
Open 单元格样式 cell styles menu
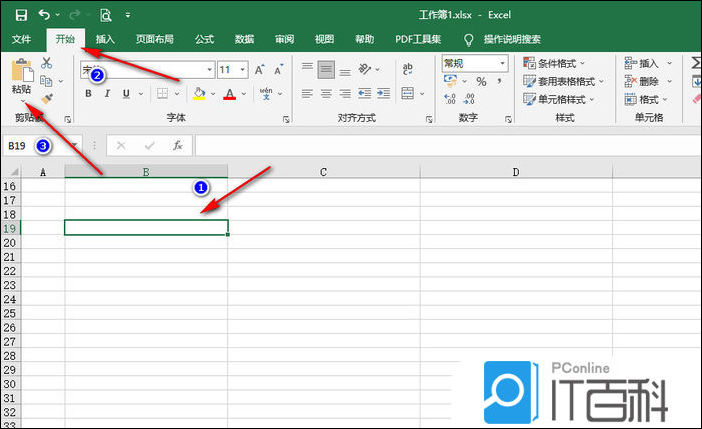558,99
